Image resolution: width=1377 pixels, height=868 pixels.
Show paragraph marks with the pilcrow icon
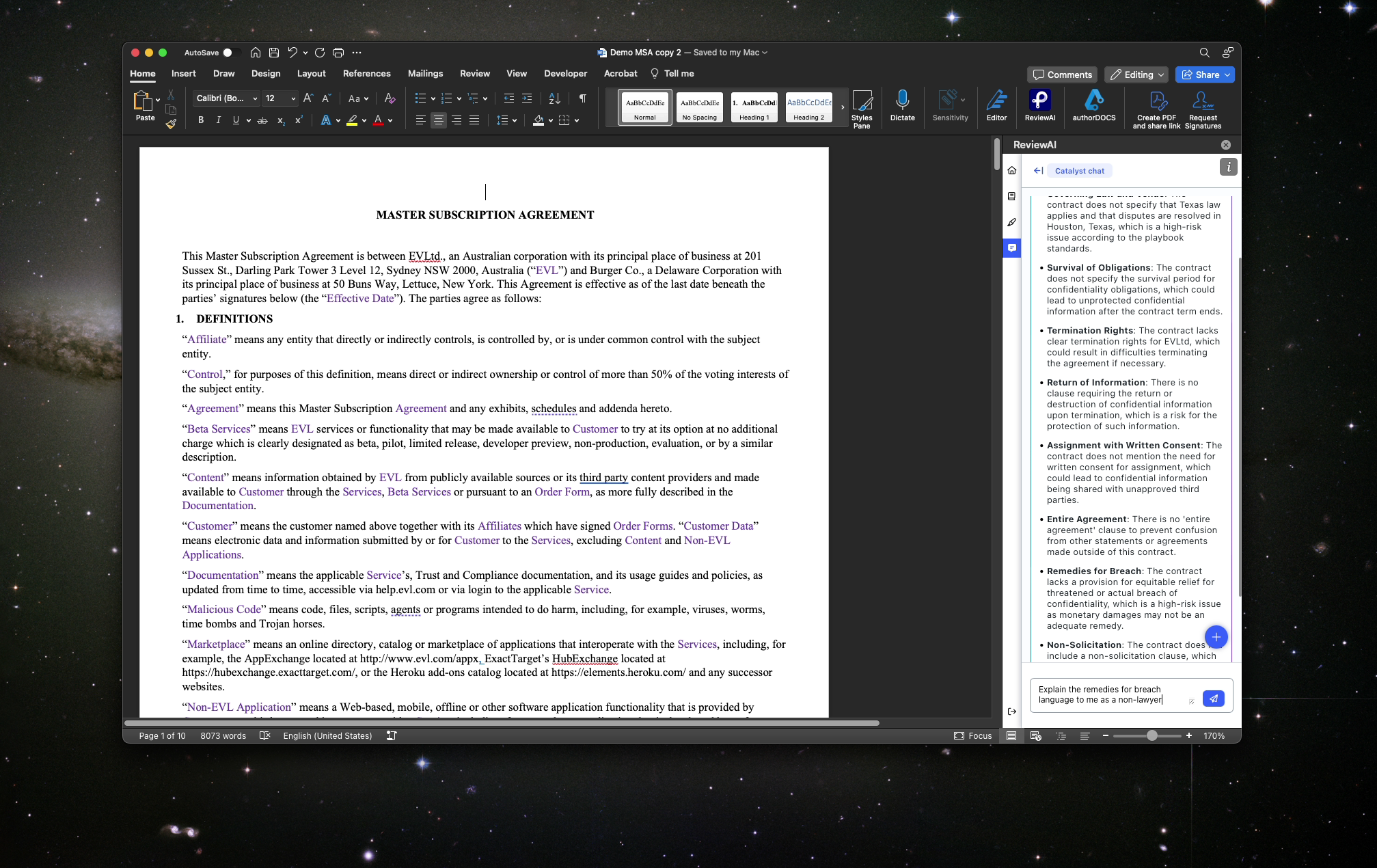[582, 98]
